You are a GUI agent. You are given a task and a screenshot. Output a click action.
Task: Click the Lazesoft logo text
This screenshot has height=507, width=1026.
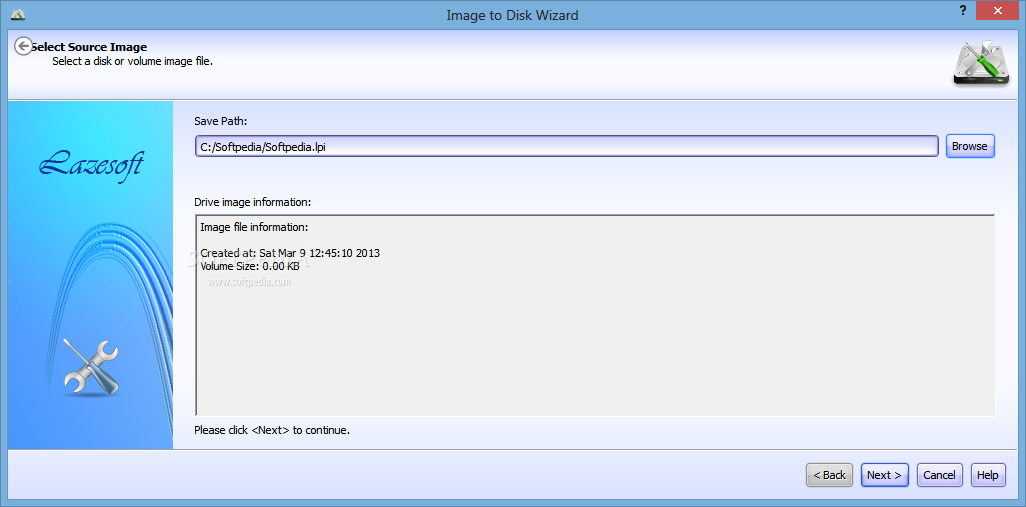point(91,165)
